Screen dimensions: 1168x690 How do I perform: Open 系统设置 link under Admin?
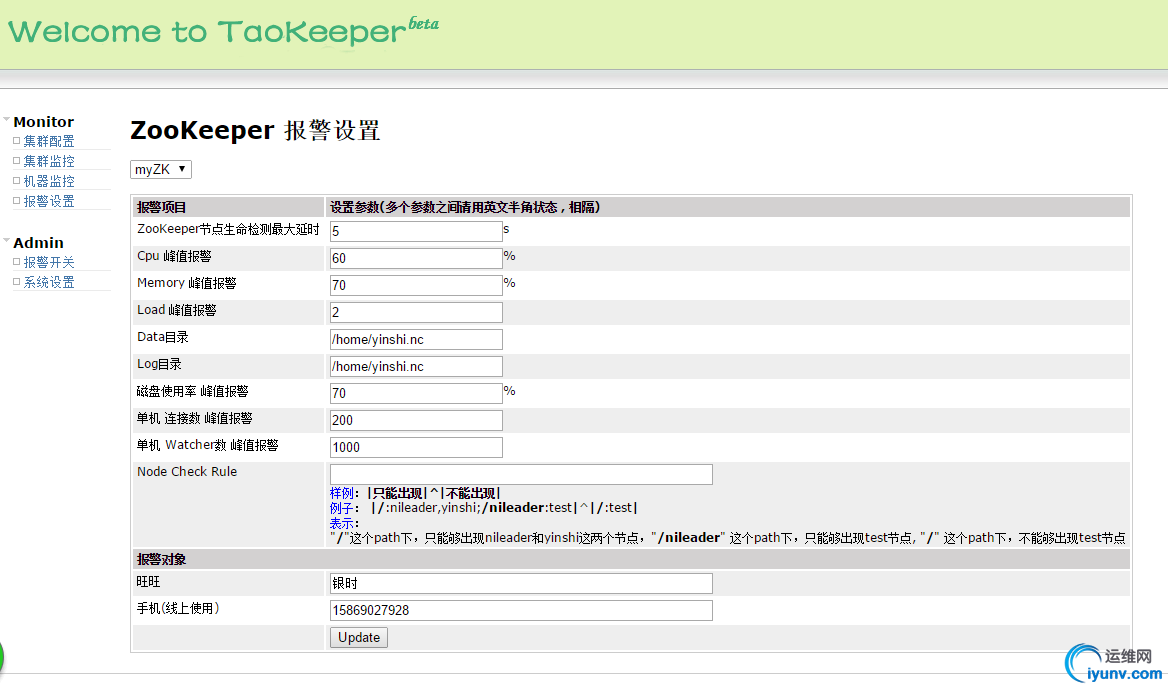48,282
